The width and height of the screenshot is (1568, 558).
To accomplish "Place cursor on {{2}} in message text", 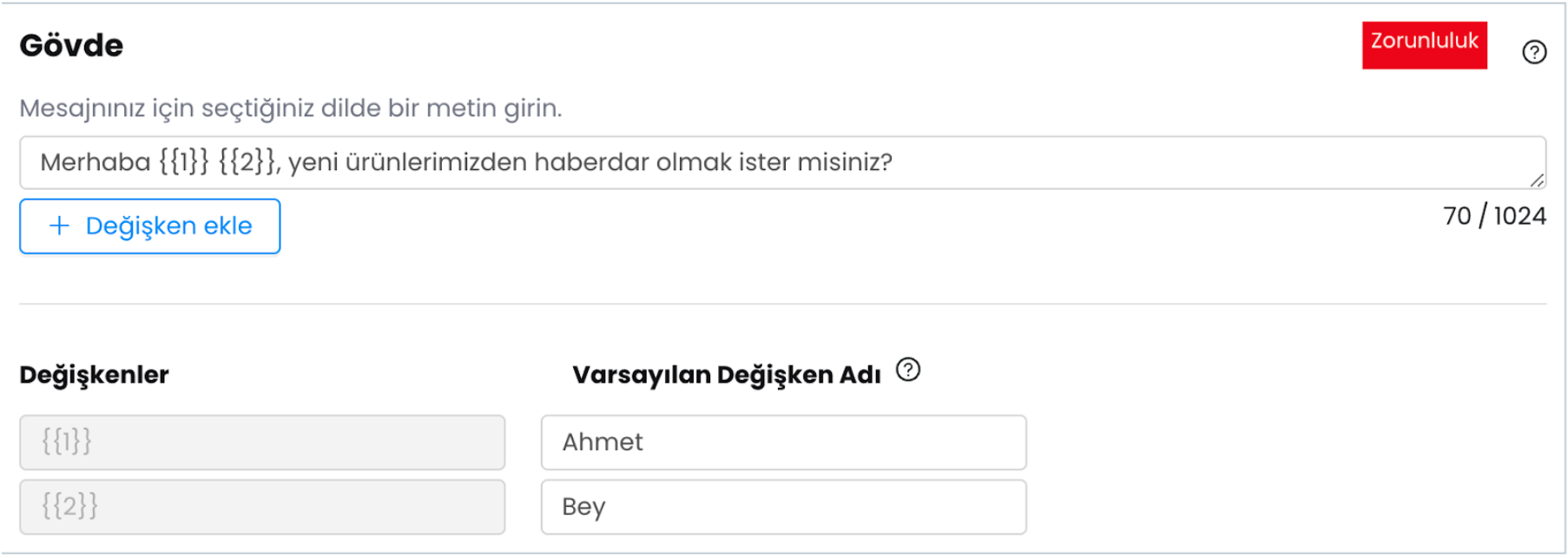I will point(247,162).
